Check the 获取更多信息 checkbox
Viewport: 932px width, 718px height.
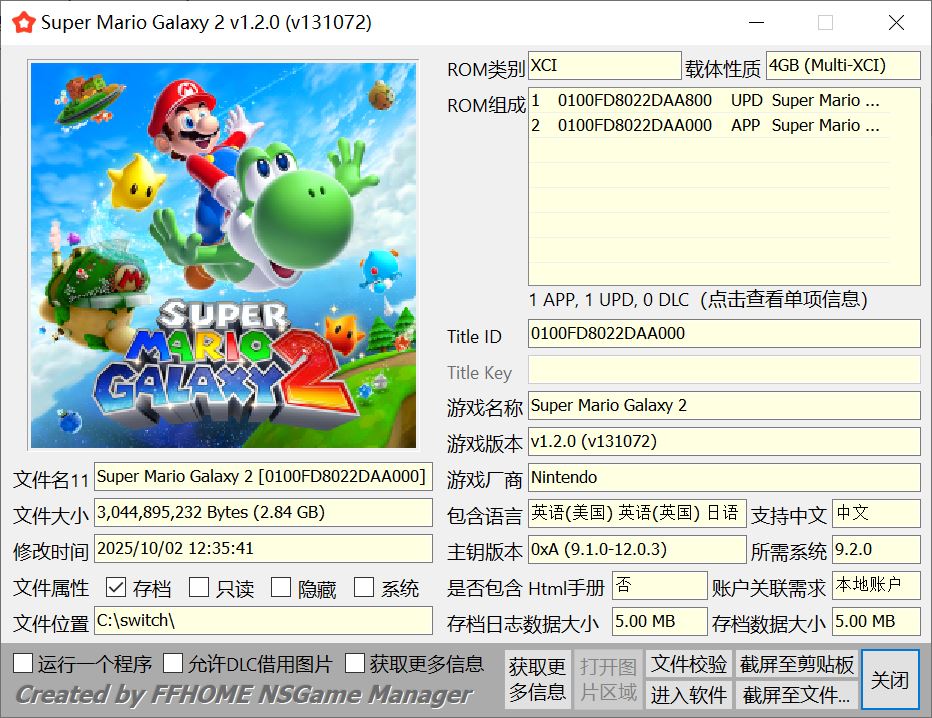(x=355, y=663)
